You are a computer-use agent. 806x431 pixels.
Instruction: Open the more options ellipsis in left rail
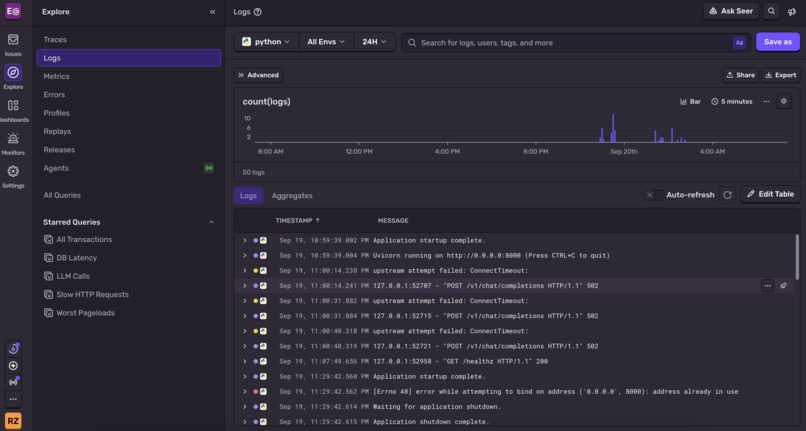[13, 399]
